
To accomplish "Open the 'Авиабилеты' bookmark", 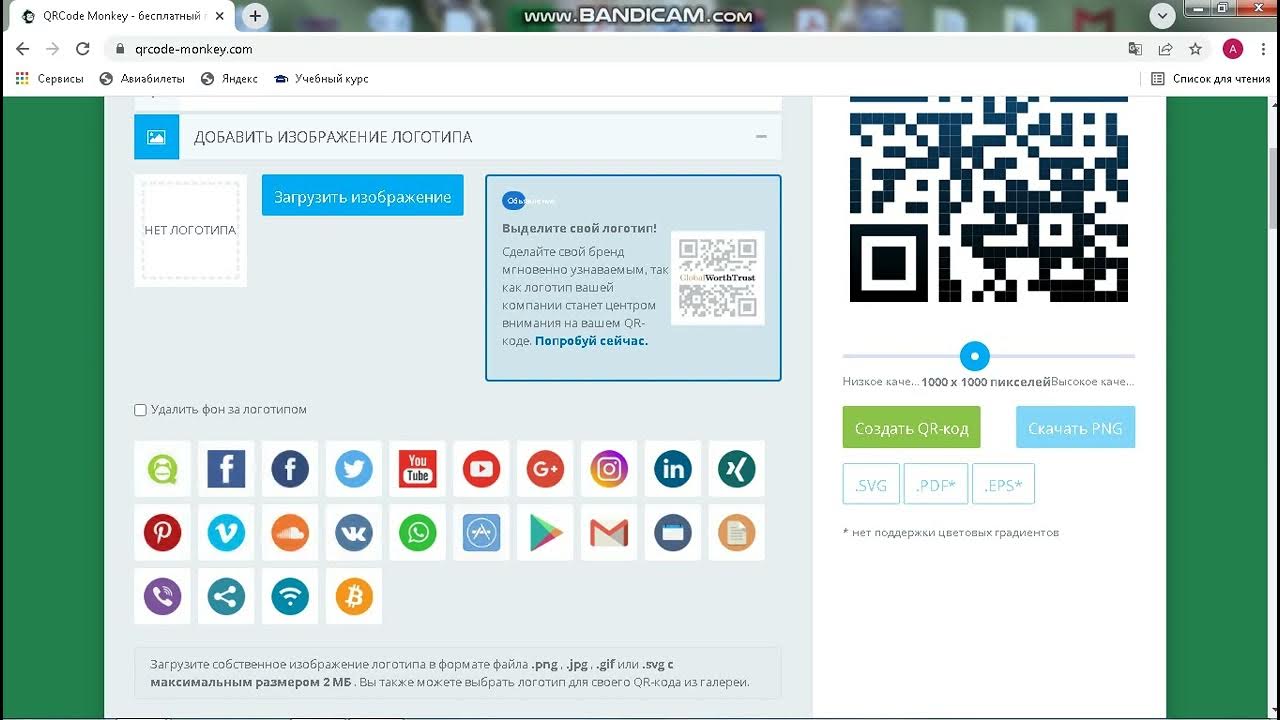I will click(142, 79).
